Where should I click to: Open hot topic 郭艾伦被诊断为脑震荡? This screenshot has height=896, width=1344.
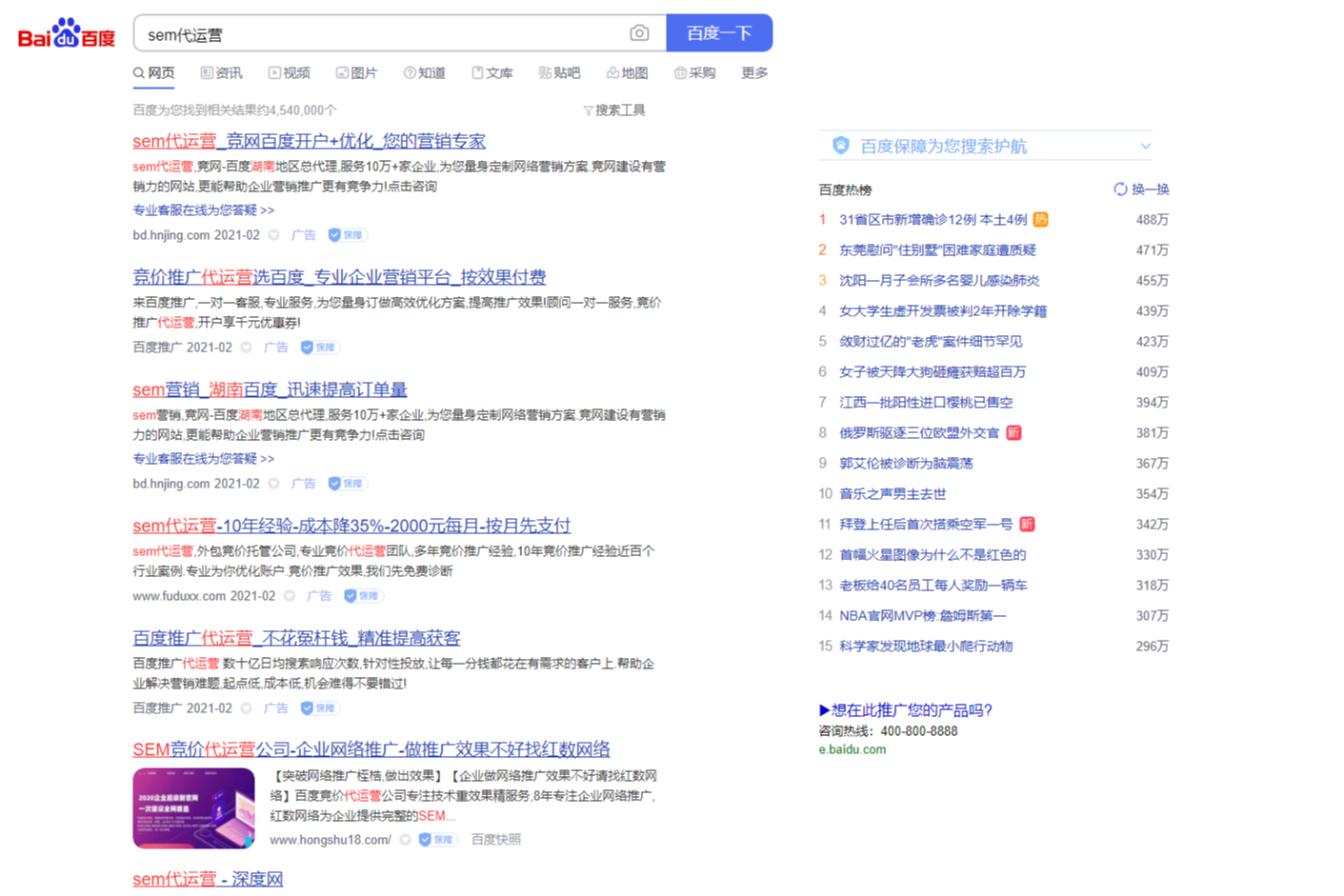[x=906, y=464]
